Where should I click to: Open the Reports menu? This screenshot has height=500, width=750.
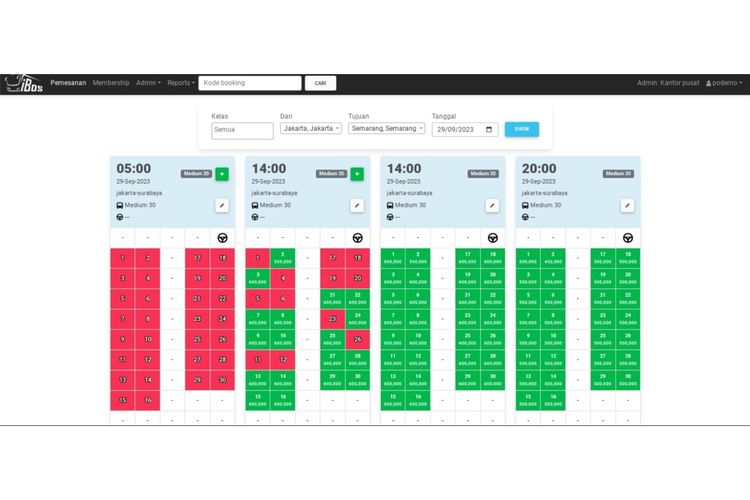[180, 83]
